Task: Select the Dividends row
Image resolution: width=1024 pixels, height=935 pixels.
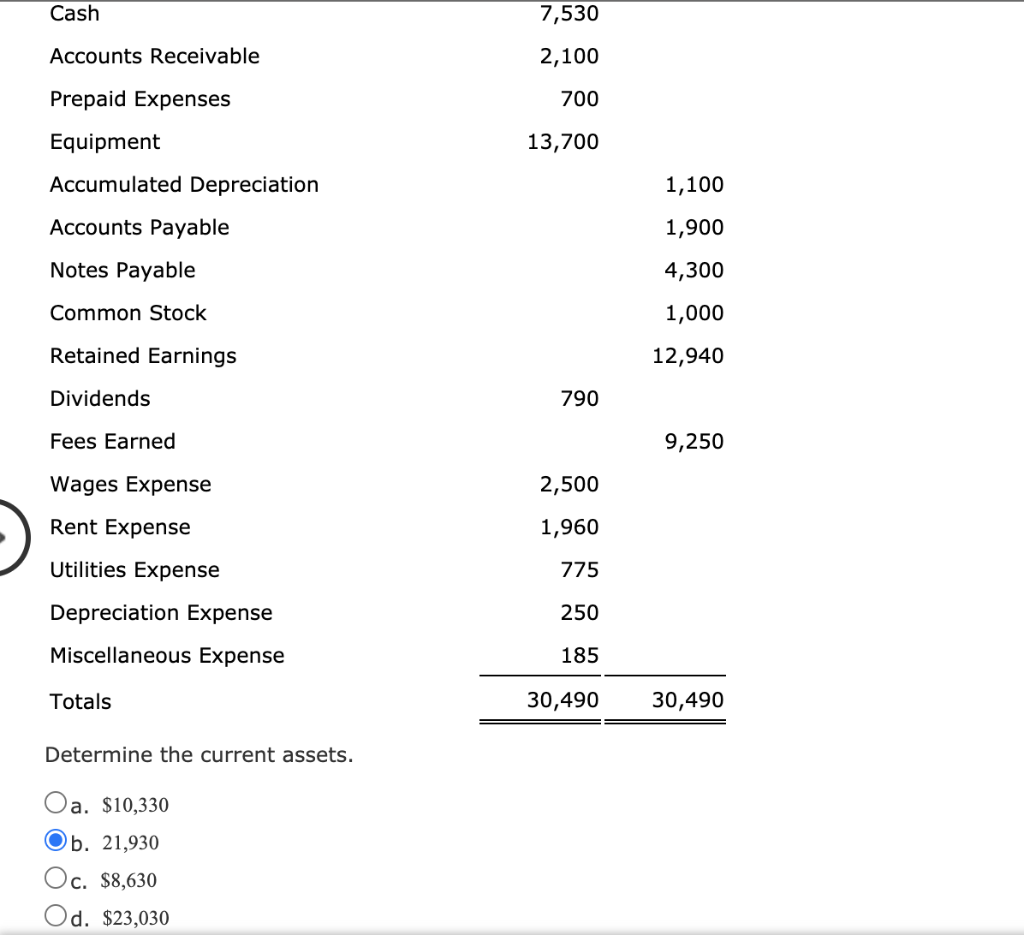Action: tap(99, 398)
